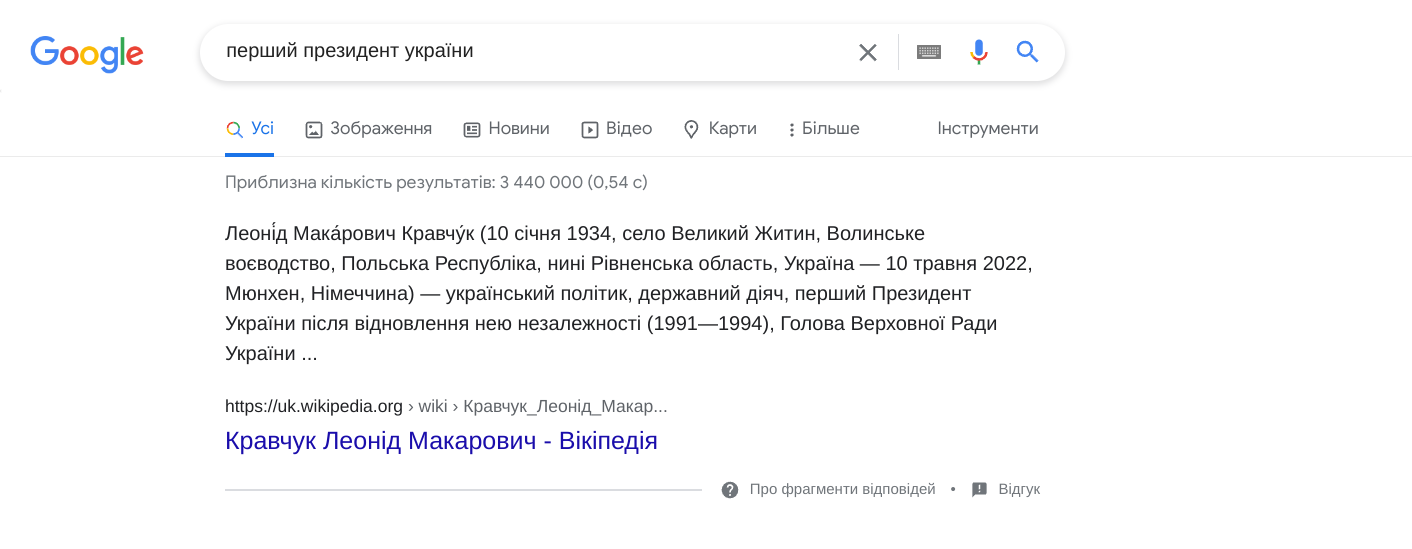Click the featured snippet text about Кравчук

[628, 294]
